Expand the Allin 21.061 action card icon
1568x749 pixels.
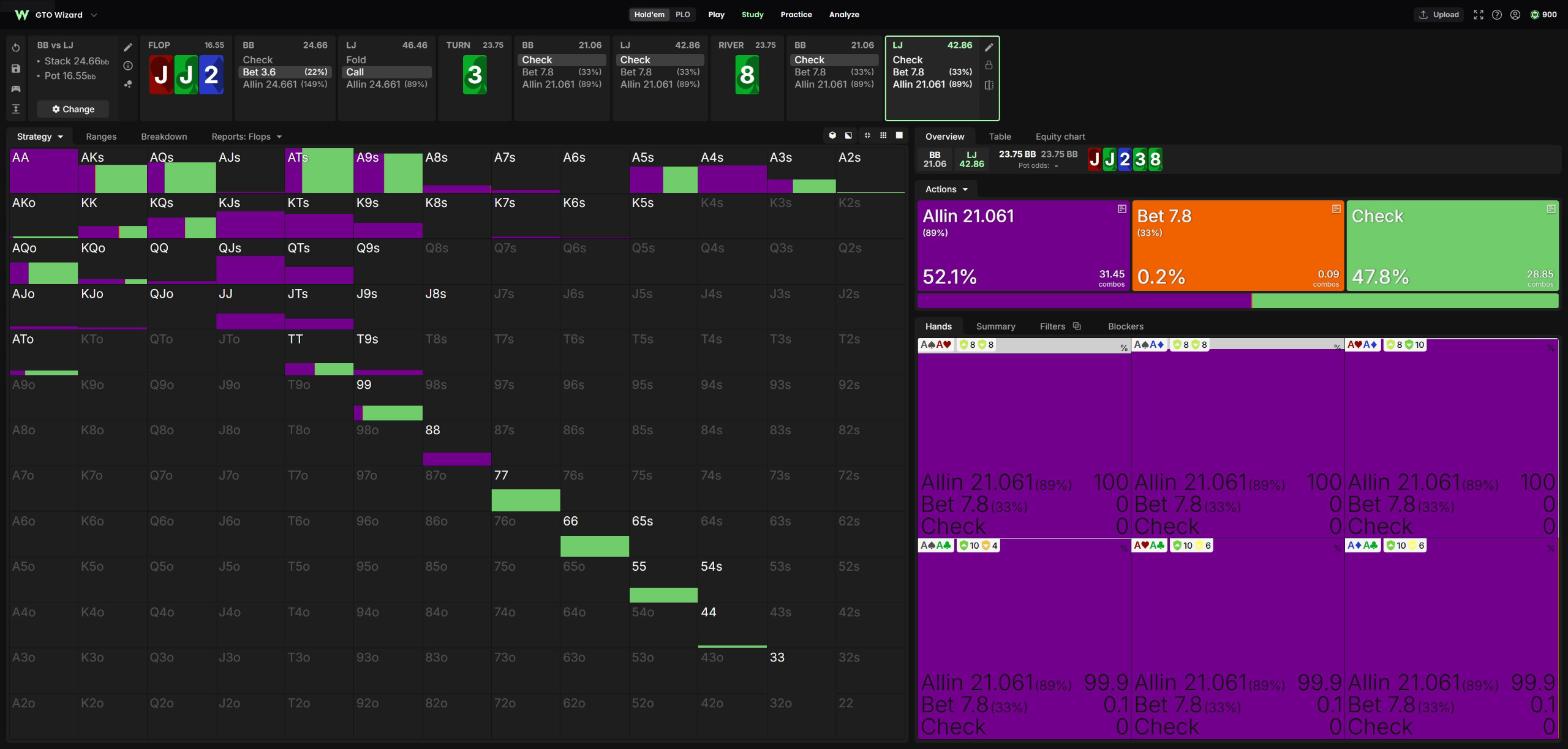[1122, 209]
